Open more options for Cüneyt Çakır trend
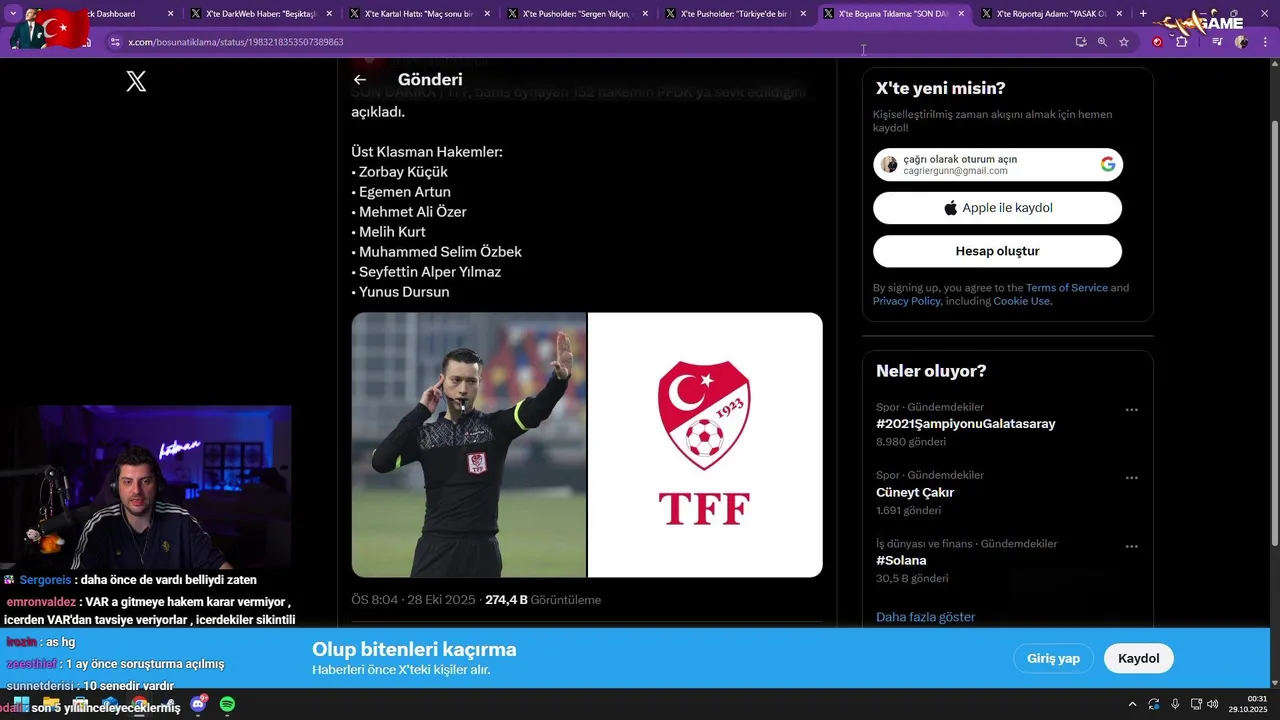 [1132, 478]
